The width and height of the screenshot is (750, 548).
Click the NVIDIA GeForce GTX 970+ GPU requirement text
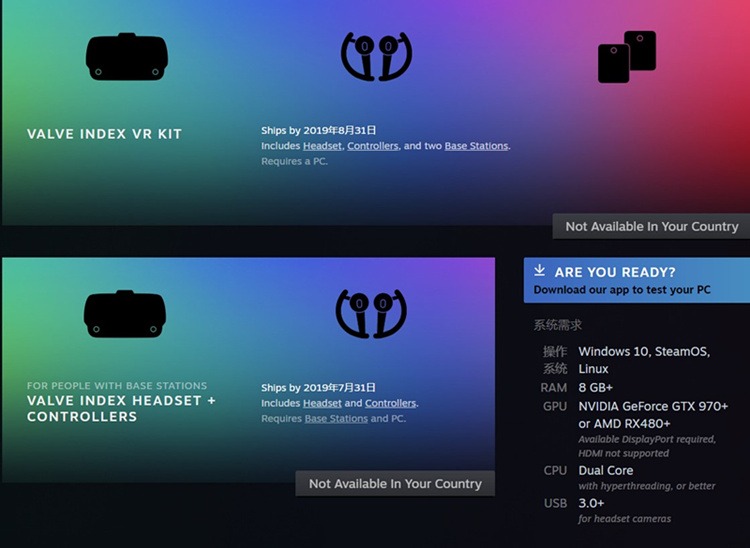click(x=653, y=406)
